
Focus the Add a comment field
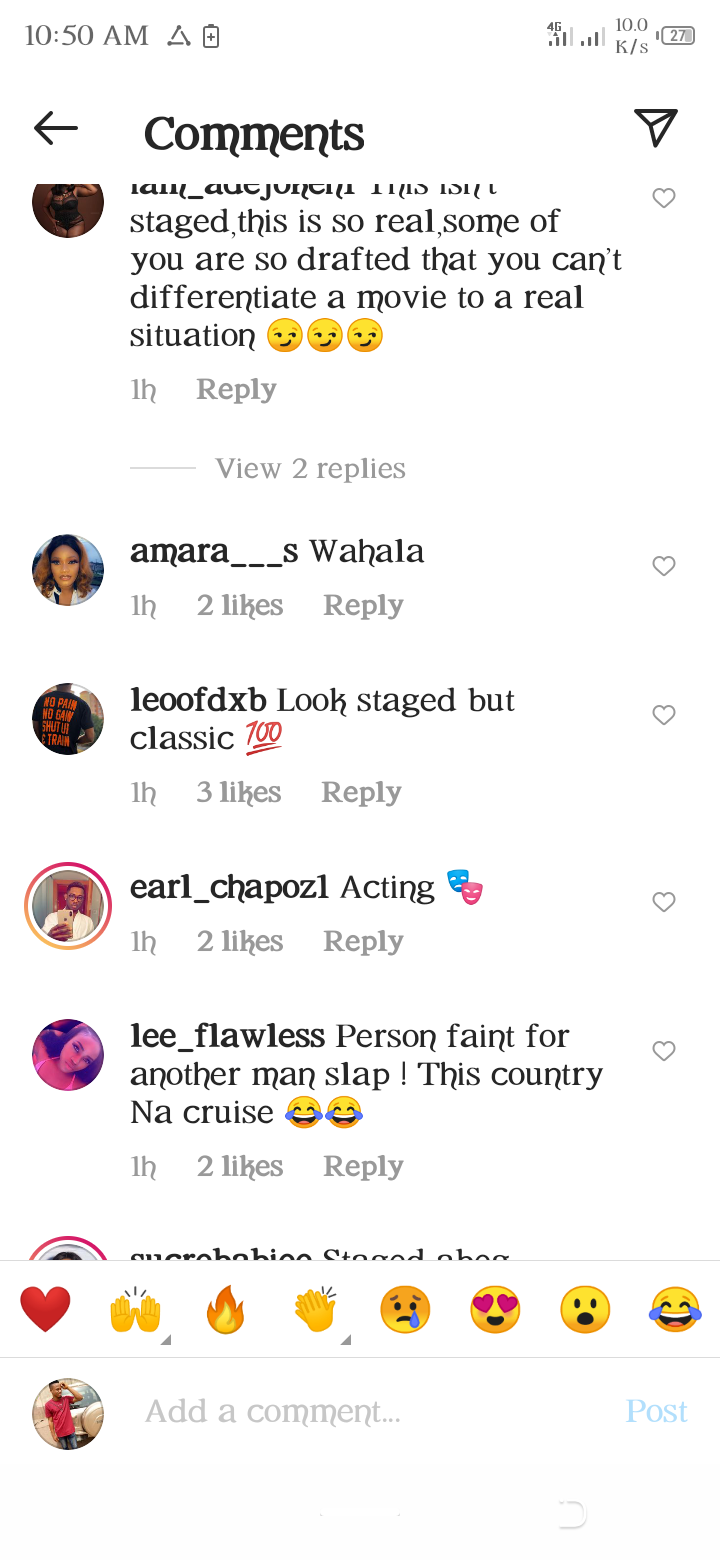tap(380, 1412)
